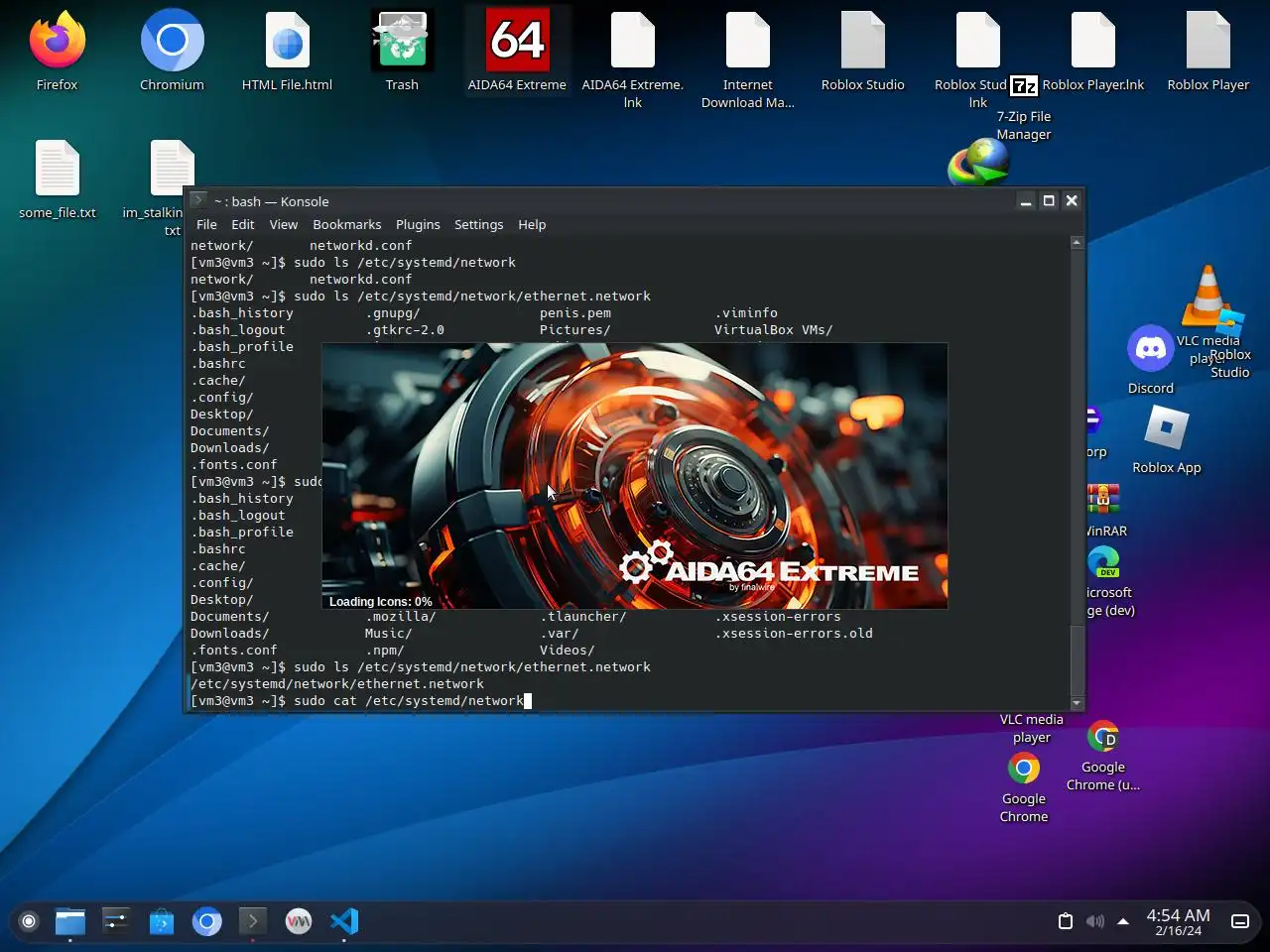Open the Settings menu in Konsole
The width and height of the screenshot is (1270, 952).
478,224
